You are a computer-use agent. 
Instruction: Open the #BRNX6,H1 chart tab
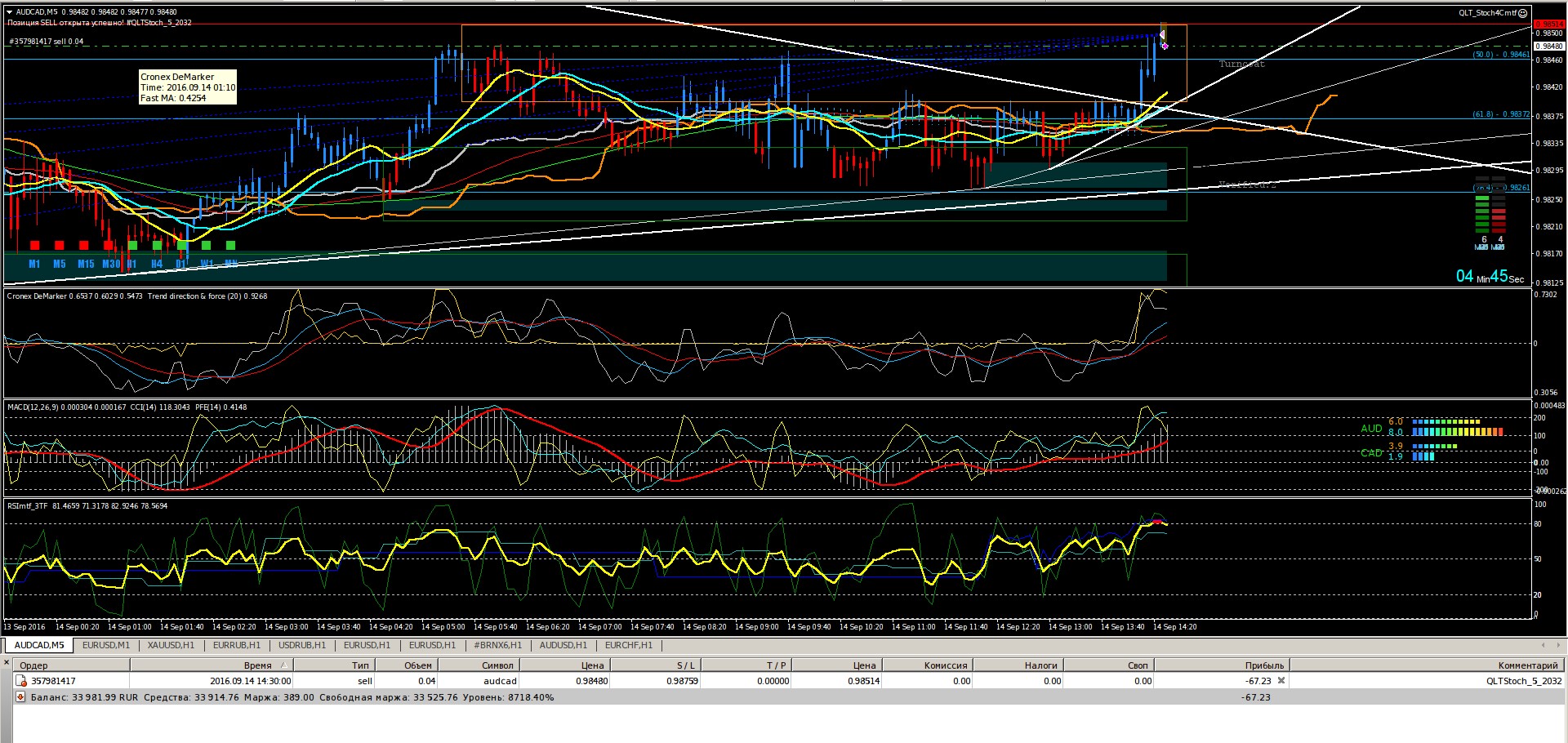point(497,645)
